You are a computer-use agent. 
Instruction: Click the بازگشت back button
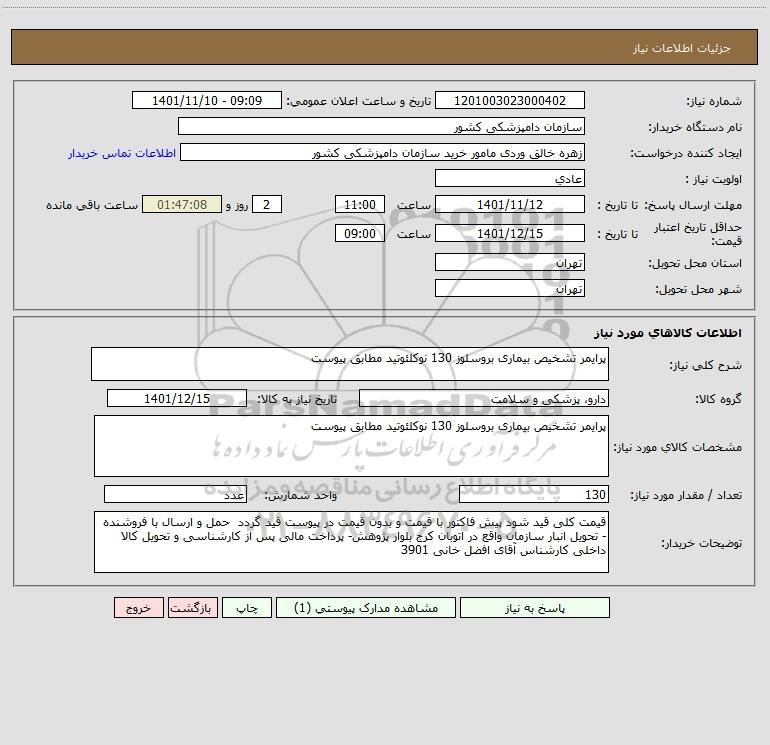click(192, 607)
